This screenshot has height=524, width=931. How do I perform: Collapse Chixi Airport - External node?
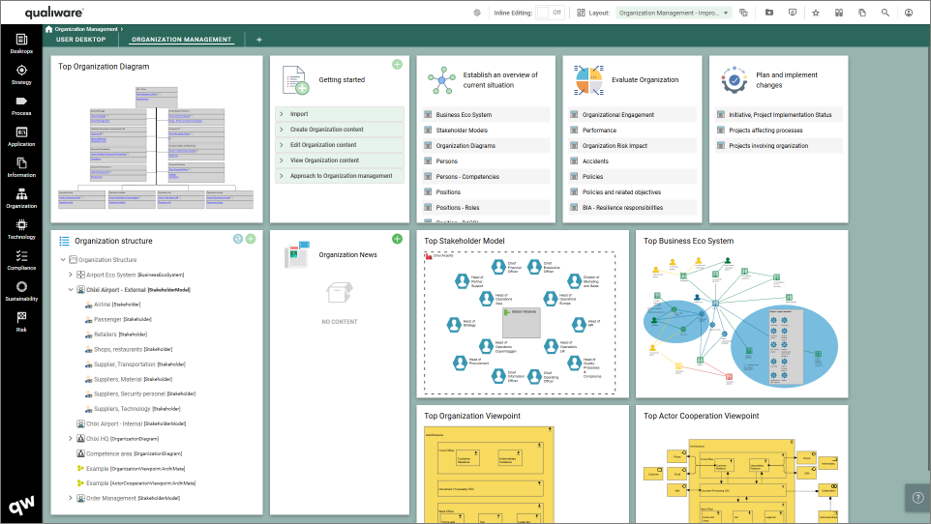(x=71, y=290)
